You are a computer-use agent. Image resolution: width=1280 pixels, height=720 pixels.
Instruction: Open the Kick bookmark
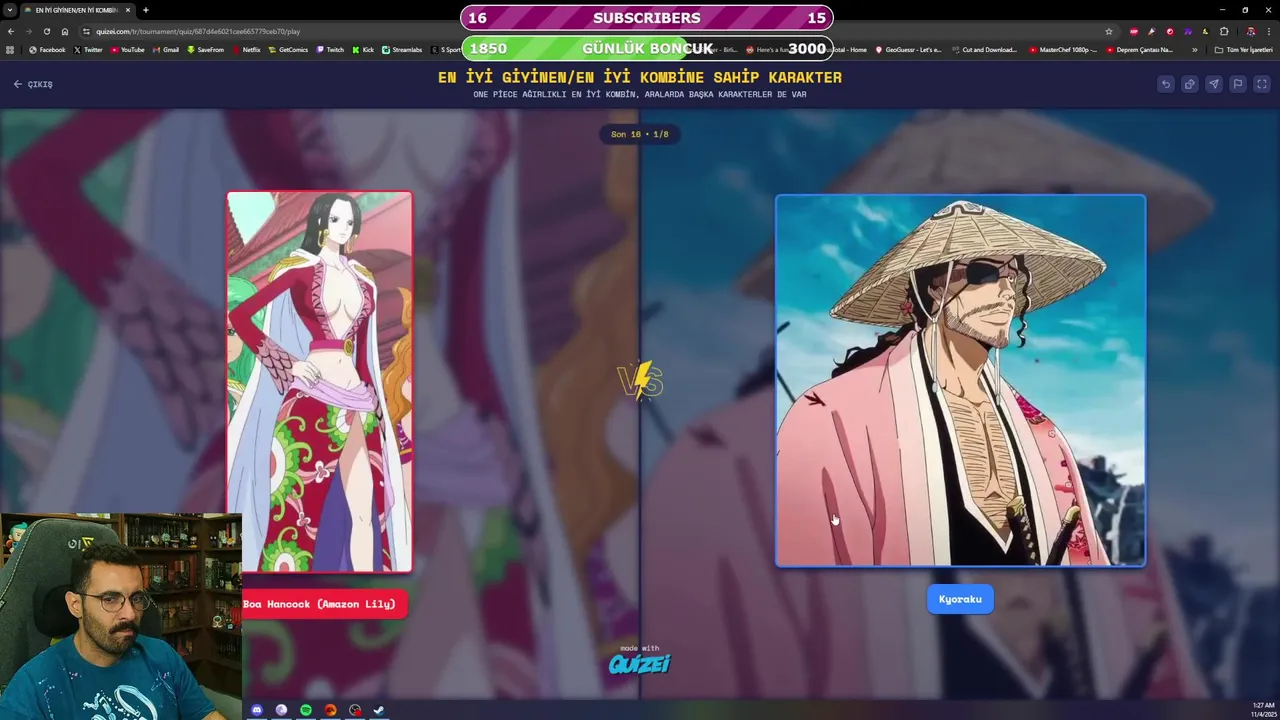[x=363, y=49]
